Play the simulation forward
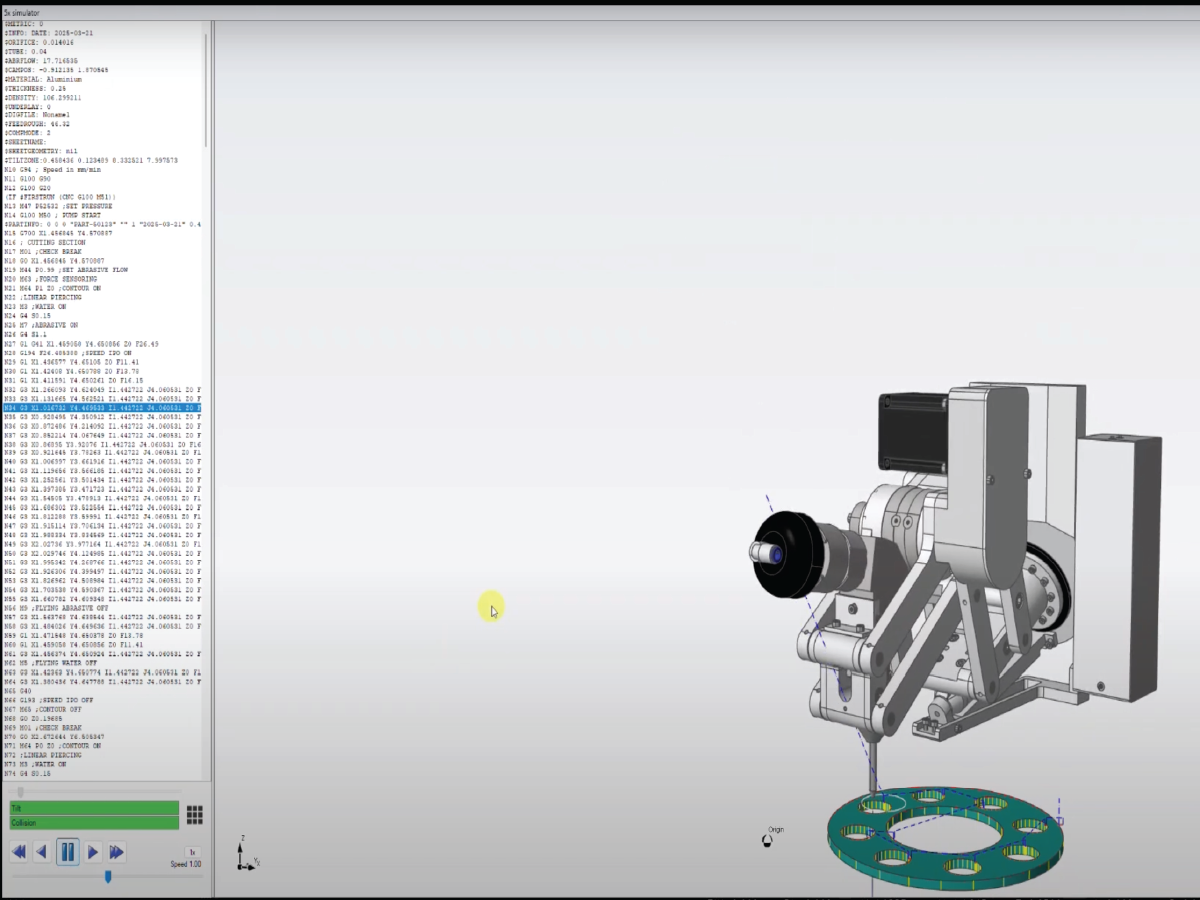 (92, 852)
